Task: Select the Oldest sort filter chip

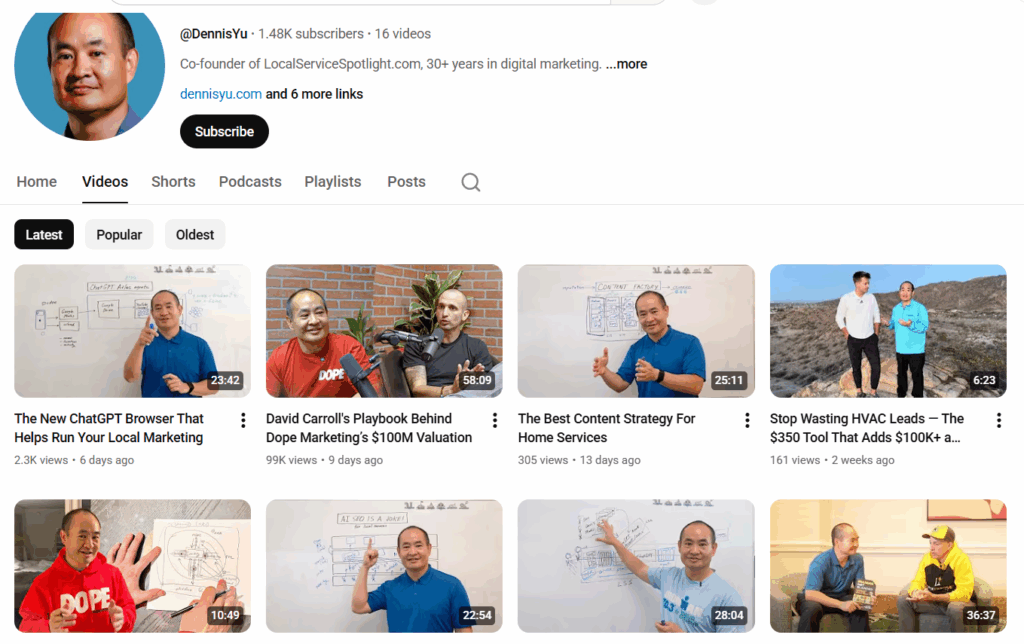Action: pos(195,235)
